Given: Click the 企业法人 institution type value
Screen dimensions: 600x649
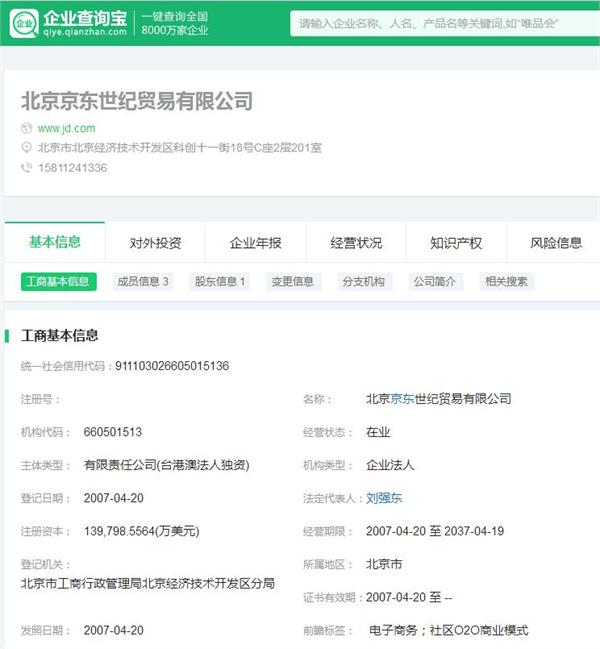Looking at the screenshot, I should click(390, 465).
